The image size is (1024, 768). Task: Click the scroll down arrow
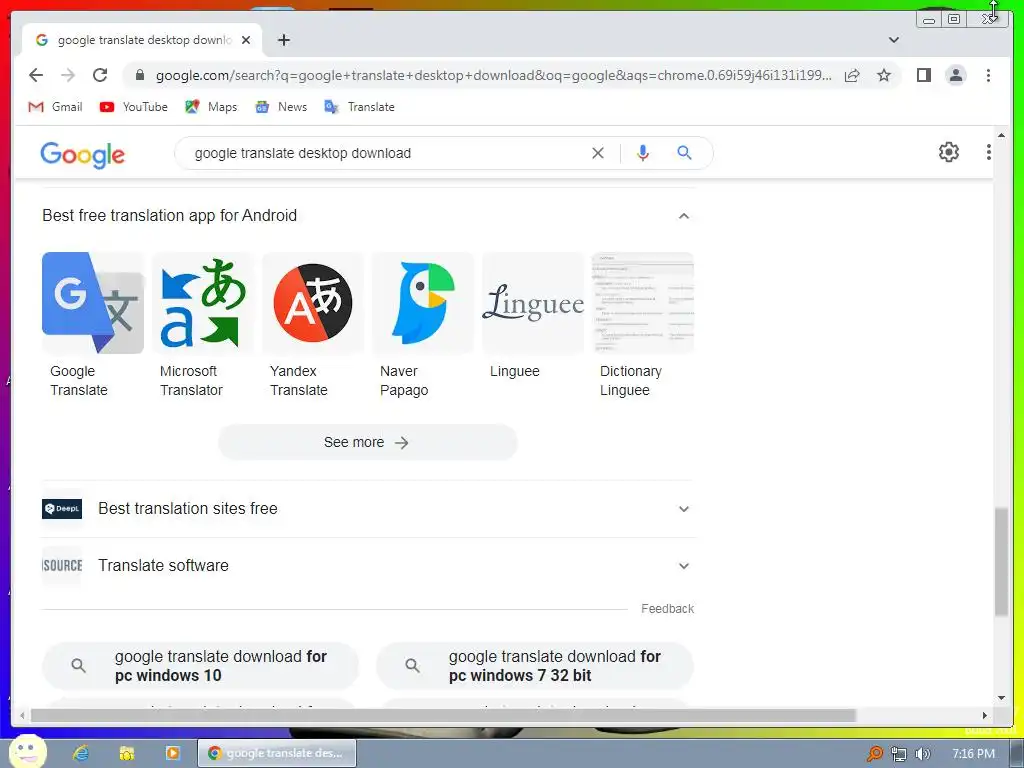1001,697
